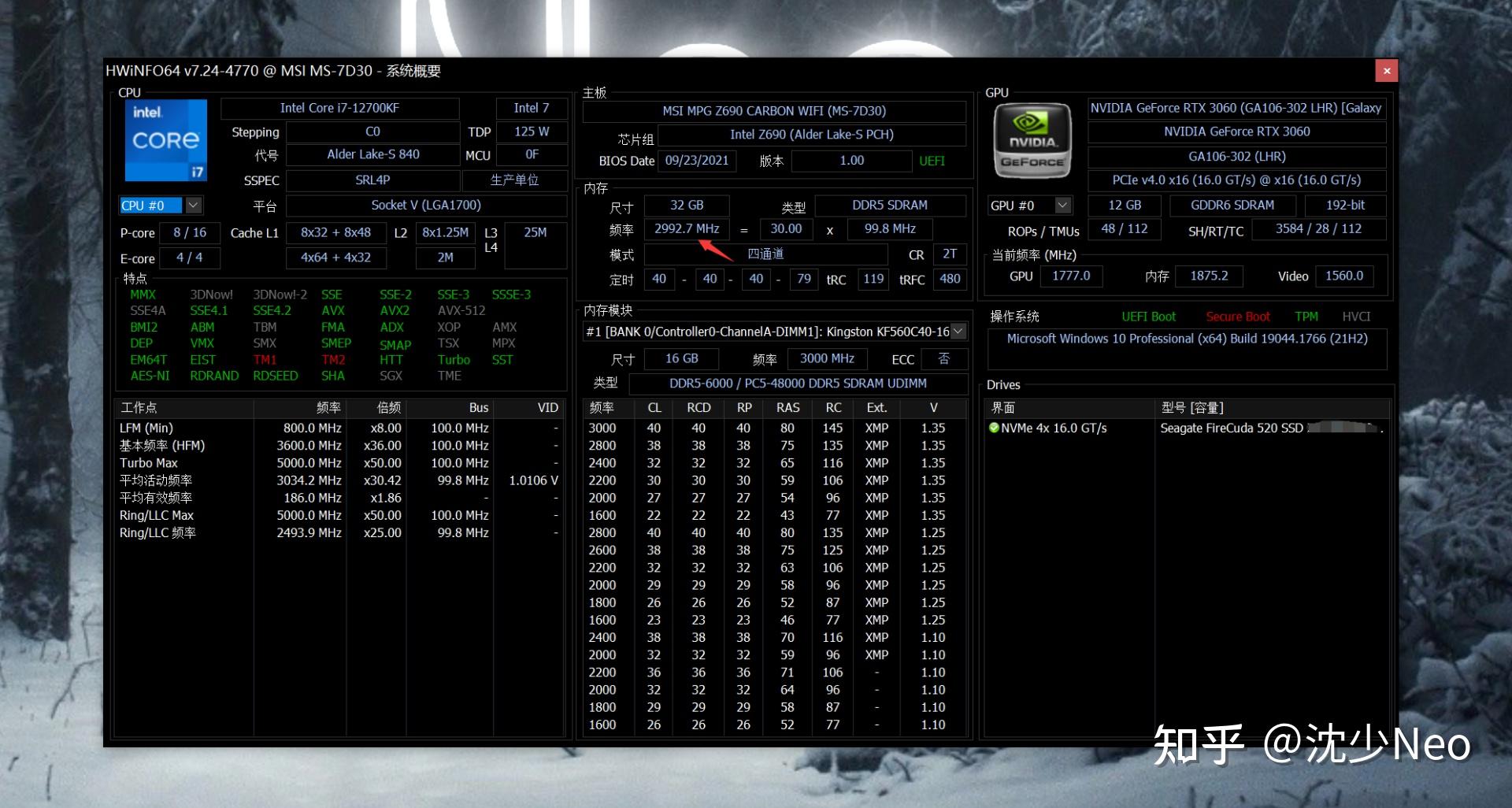This screenshot has height=808, width=1512.
Task: Click the 1.0106 V VID value
Action: (x=533, y=480)
